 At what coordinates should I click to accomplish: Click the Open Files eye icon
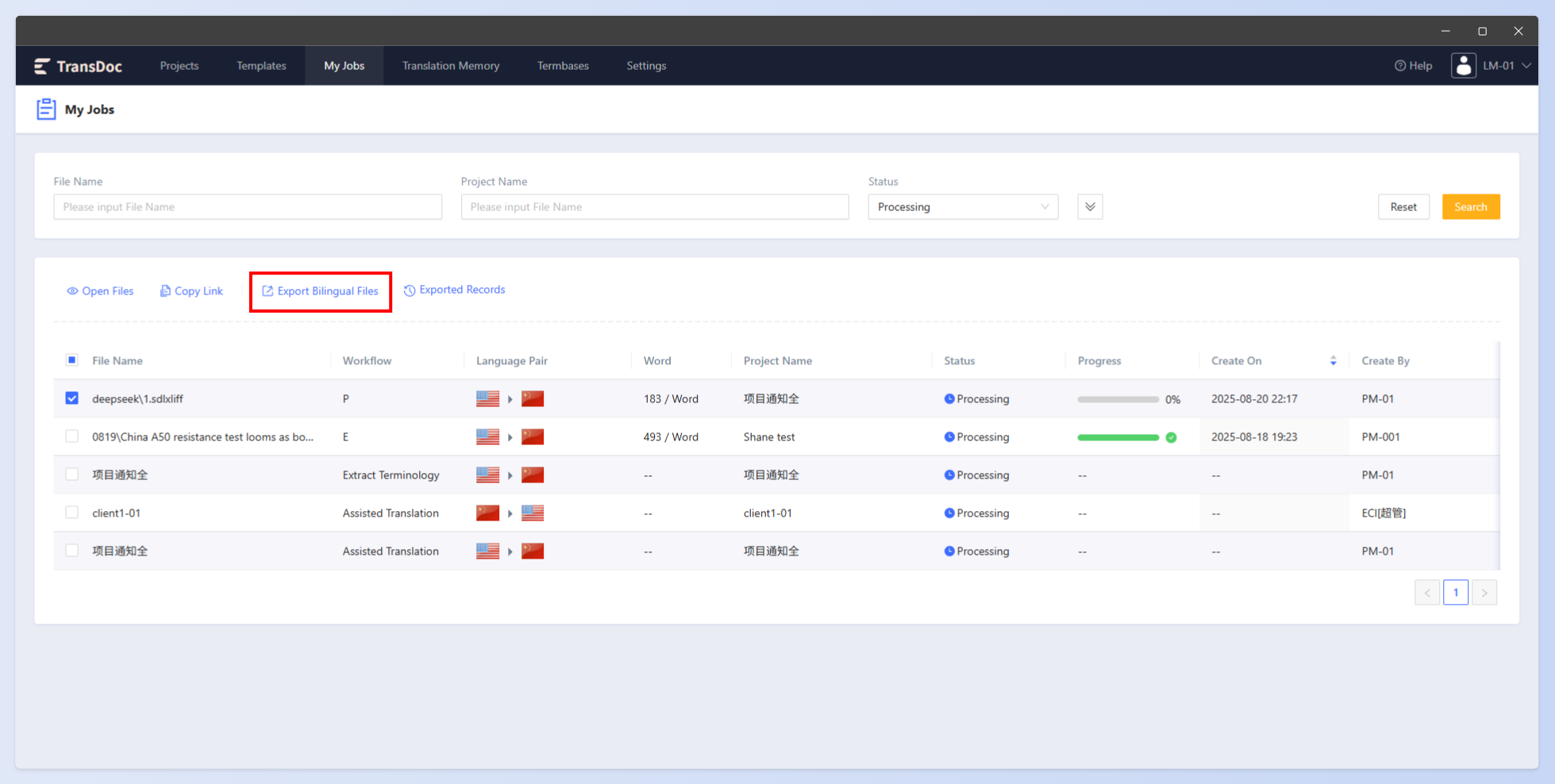pos(72,291)
